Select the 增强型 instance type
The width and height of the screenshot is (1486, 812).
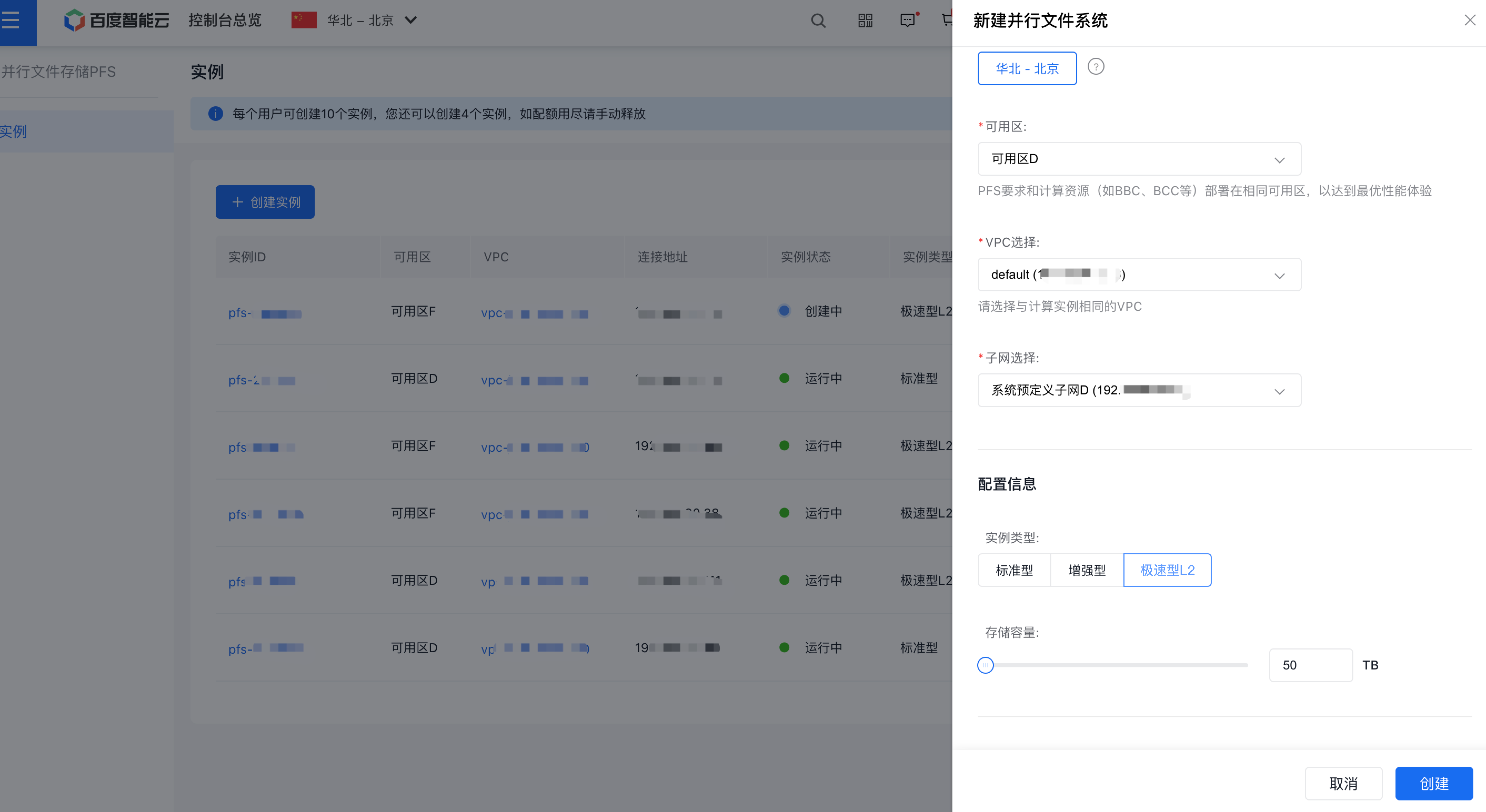click(1086, 570)
